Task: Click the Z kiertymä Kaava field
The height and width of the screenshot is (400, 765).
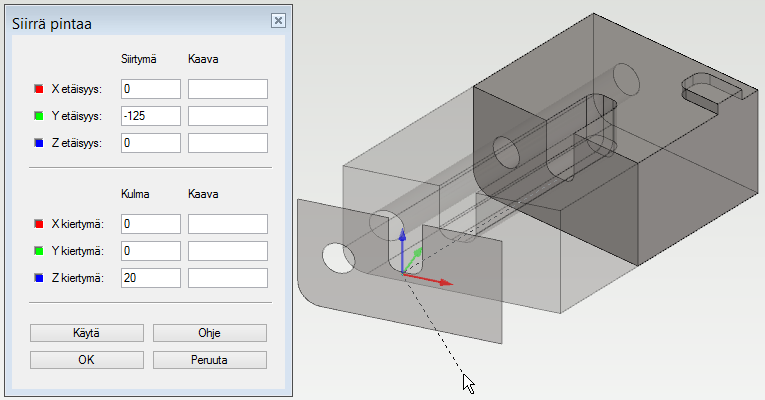Action: pos(227,278)
